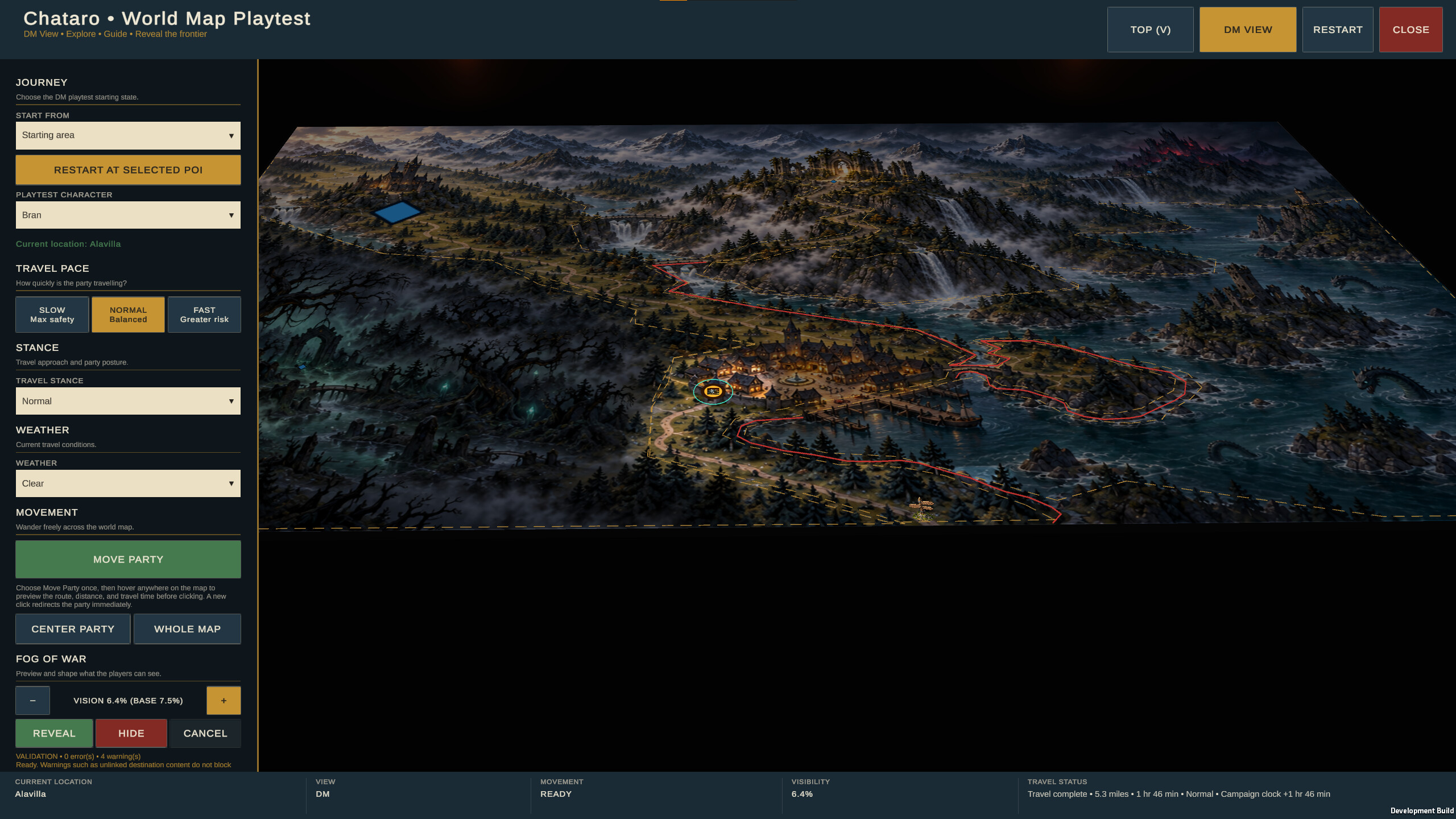Open the Playtest Character dropdown showing Bran

[x=128, y=215]
